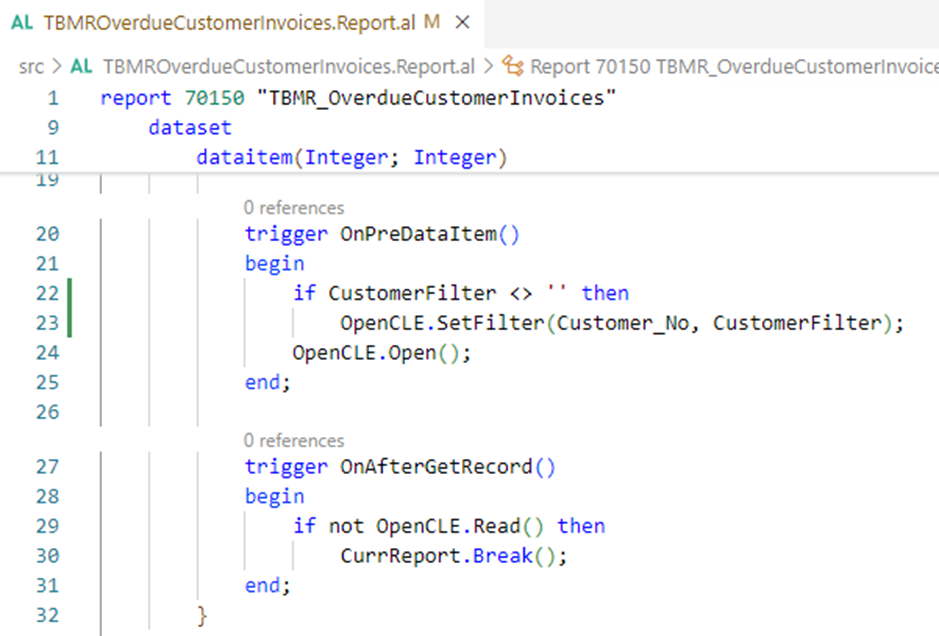The height and width of the screenshot is (636, 939).
Task: Click '0 references' above OnAfterGetRecord trigger
Action: click(x=293, y=441)
